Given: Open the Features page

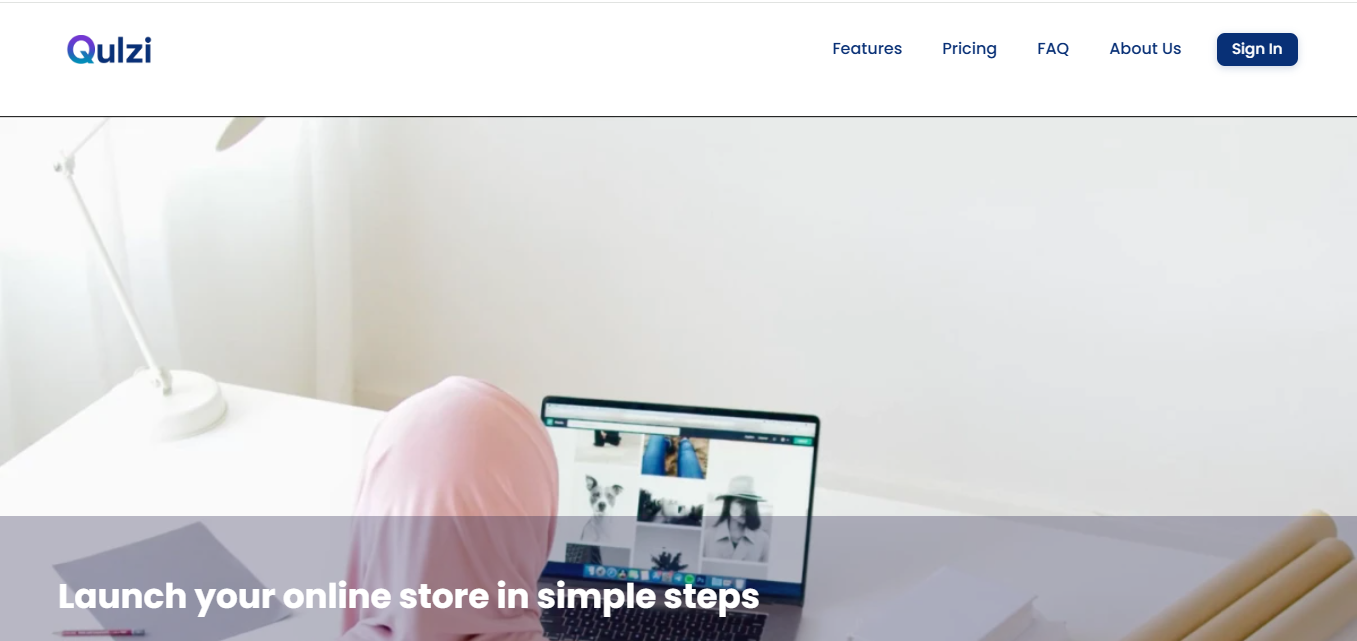Looking at the screenshot, I should pos(867,49).
